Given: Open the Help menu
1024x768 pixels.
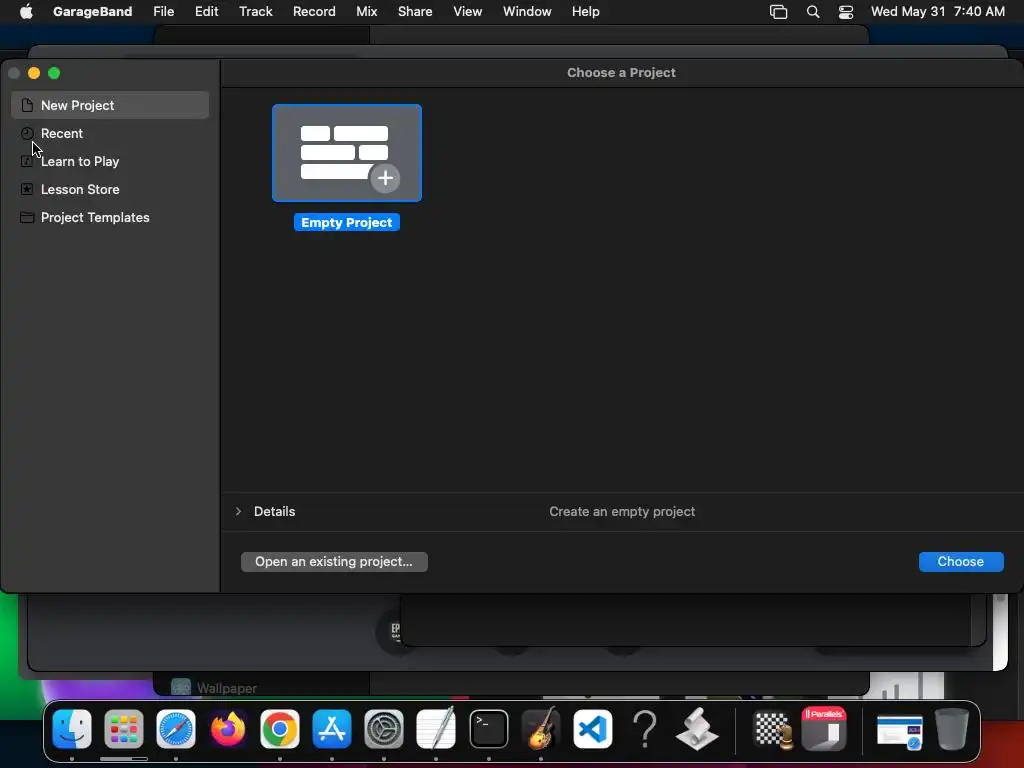Looking at the screenshot, I should coord(585,11).
